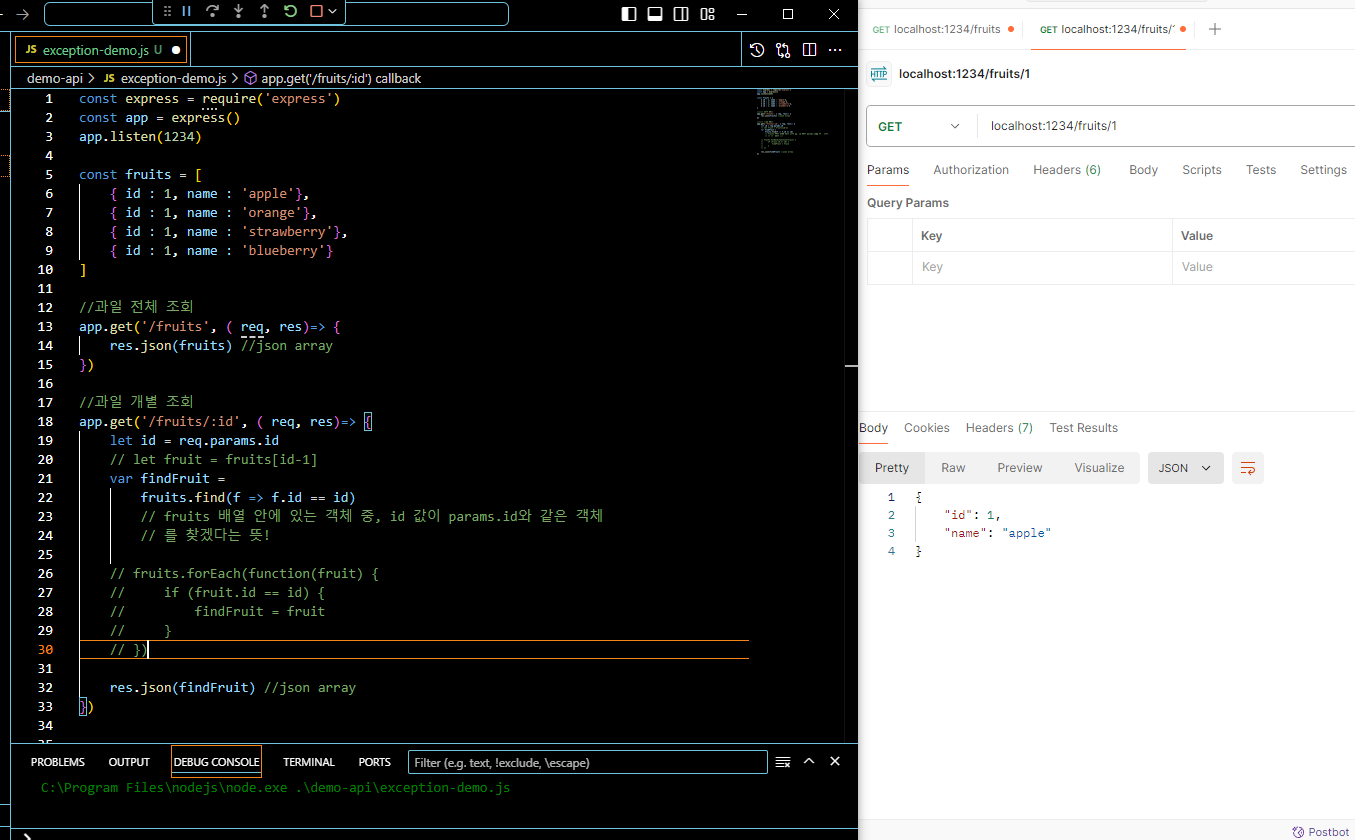This screenshot has width=1355, height=840.
Task: Open the dropdown beside the stop button
Action: coord(333,11)
